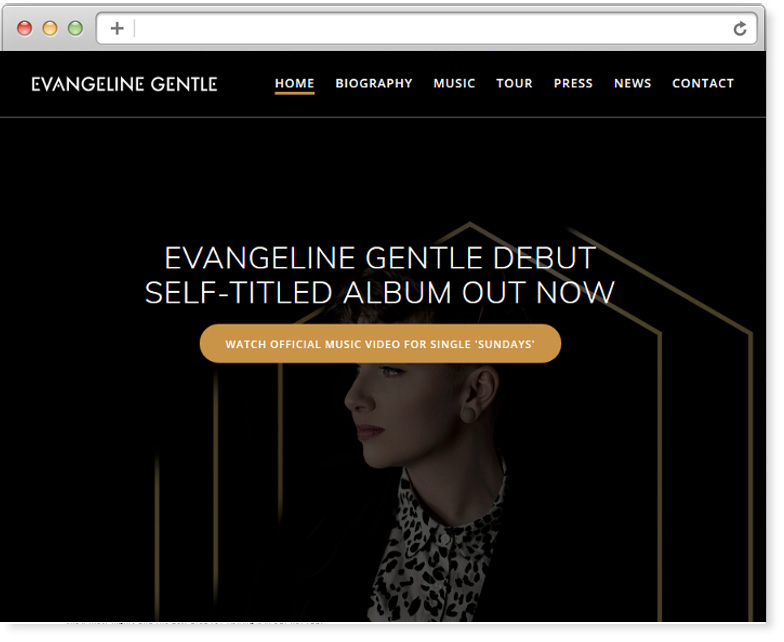Click the green maximize window button

point(76,28)
